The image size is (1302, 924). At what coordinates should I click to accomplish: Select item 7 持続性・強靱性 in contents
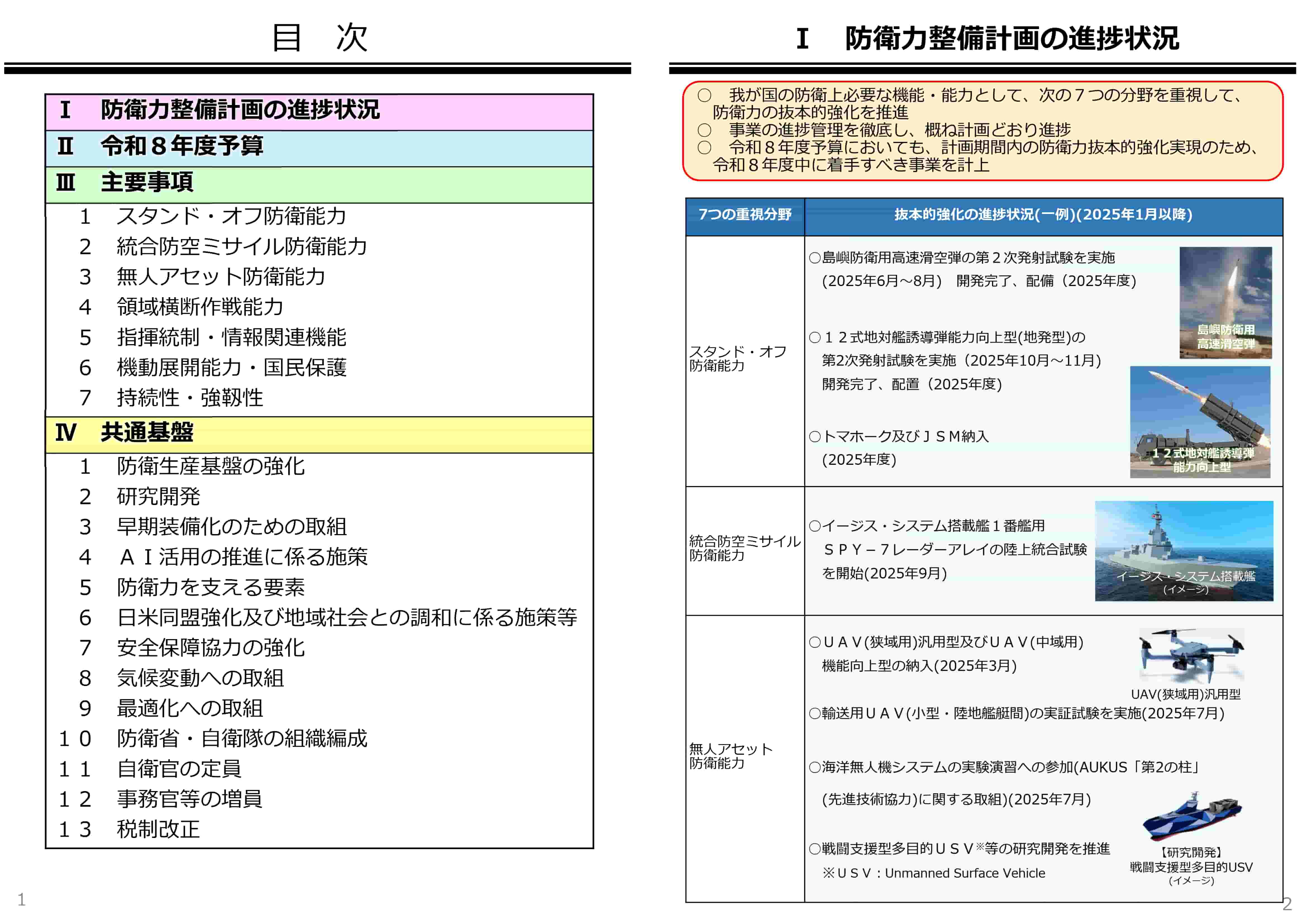tap(189, 398)
